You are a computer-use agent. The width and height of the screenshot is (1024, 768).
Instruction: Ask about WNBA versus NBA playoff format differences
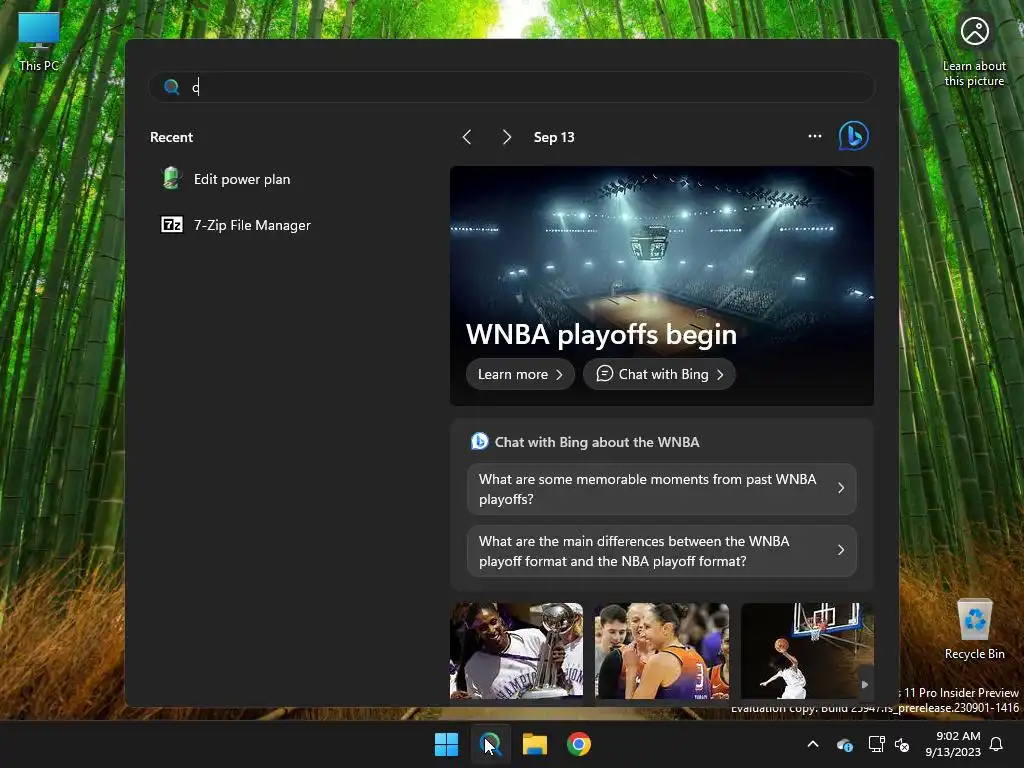point(662,551)
